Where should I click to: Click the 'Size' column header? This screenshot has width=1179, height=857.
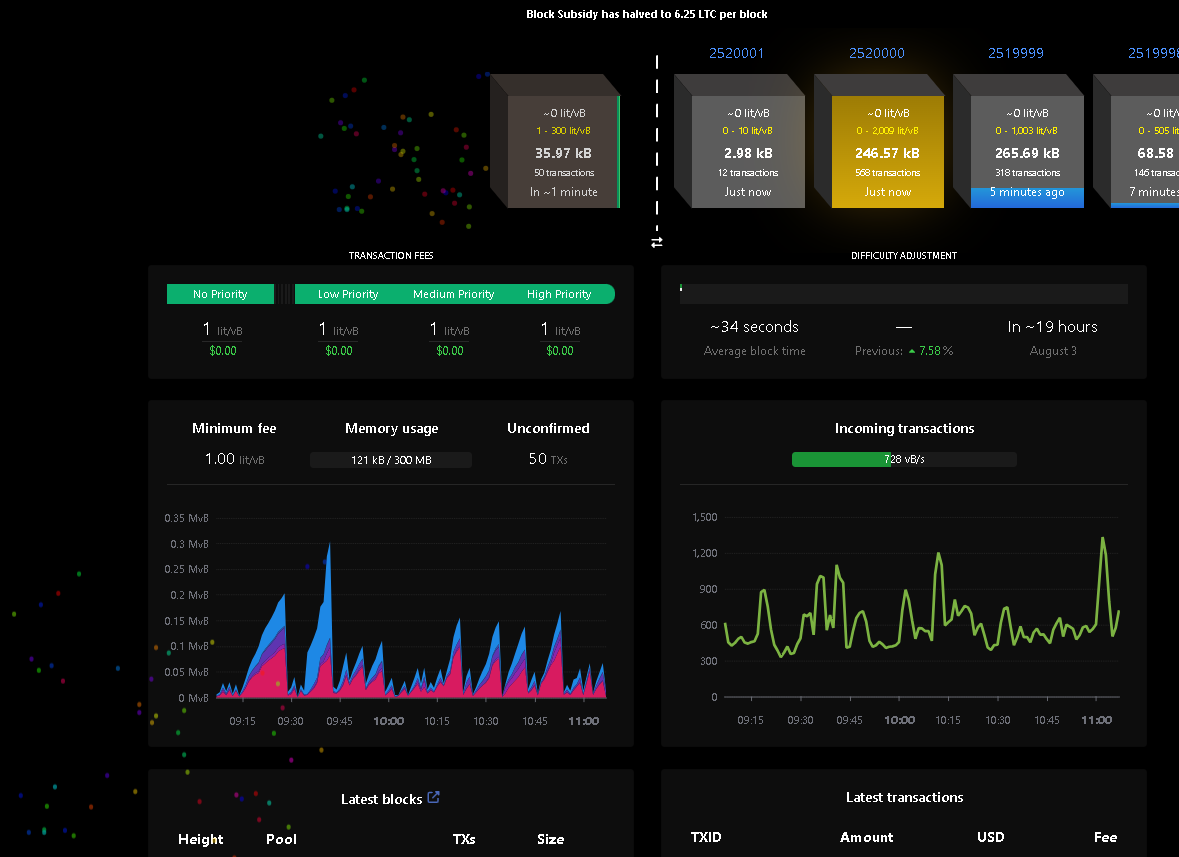point(550,839)
